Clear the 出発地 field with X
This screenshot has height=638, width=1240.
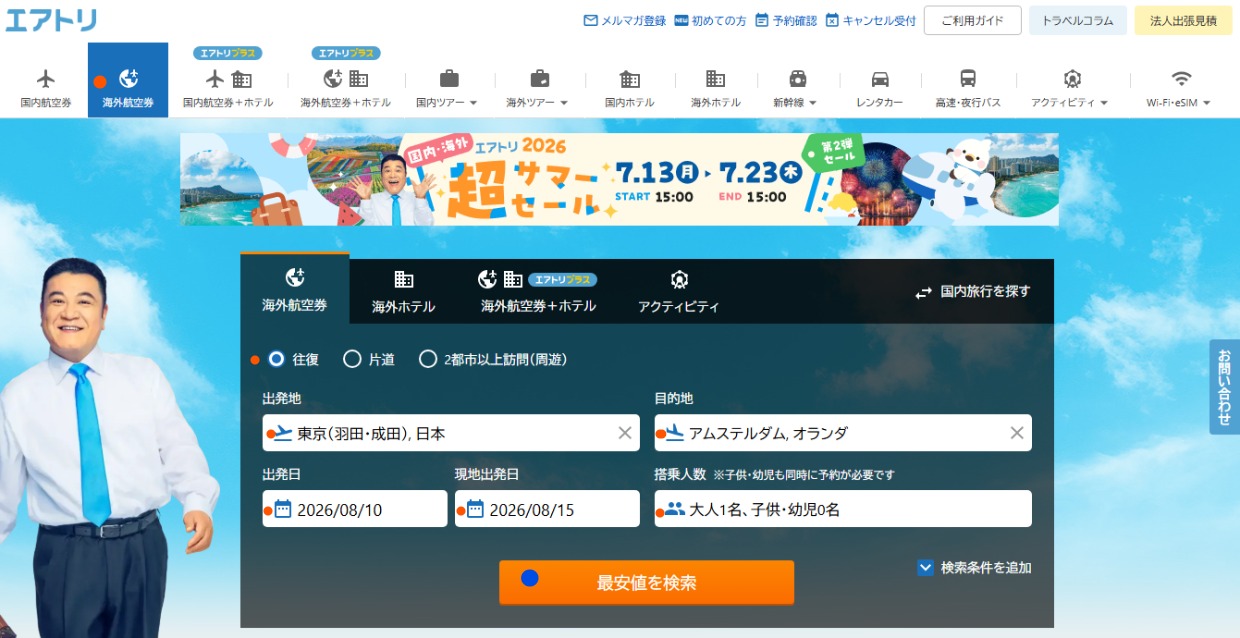point(625,433)
